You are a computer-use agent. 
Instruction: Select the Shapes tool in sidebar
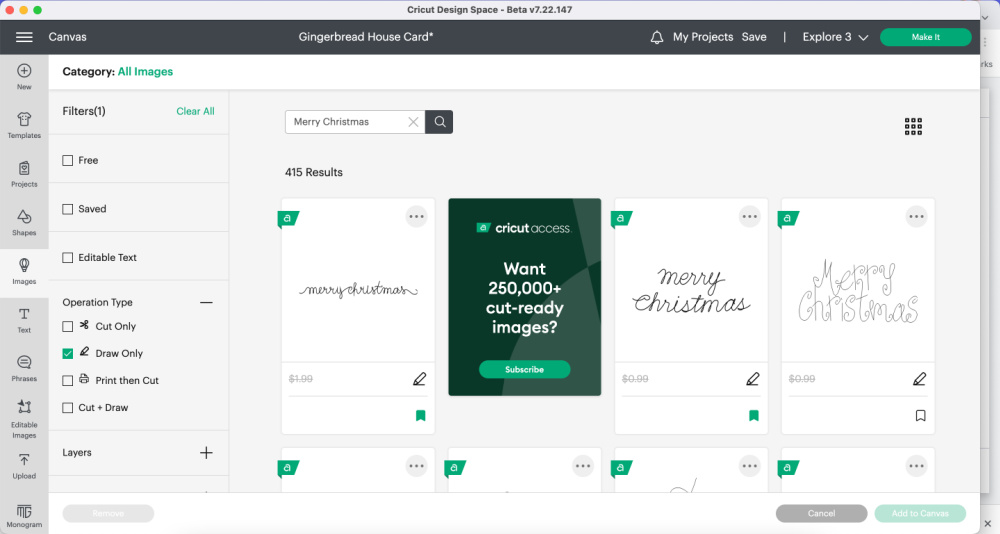(x=24, y=222)
